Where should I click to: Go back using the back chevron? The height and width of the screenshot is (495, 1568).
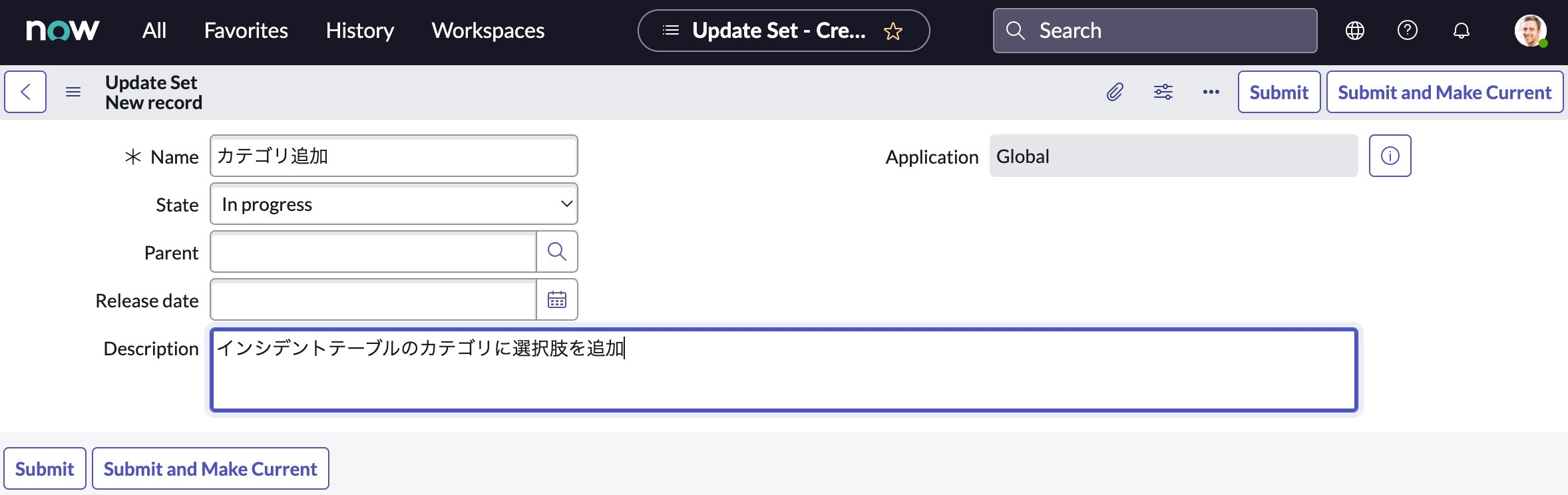25,91
